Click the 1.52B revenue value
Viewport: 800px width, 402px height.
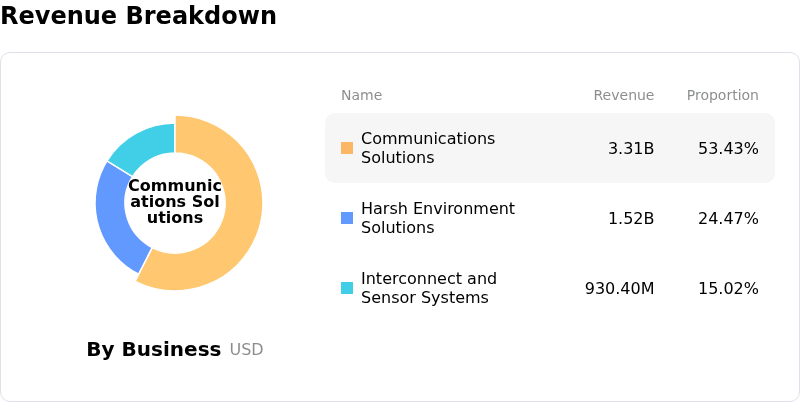click(x=631, y=219)
